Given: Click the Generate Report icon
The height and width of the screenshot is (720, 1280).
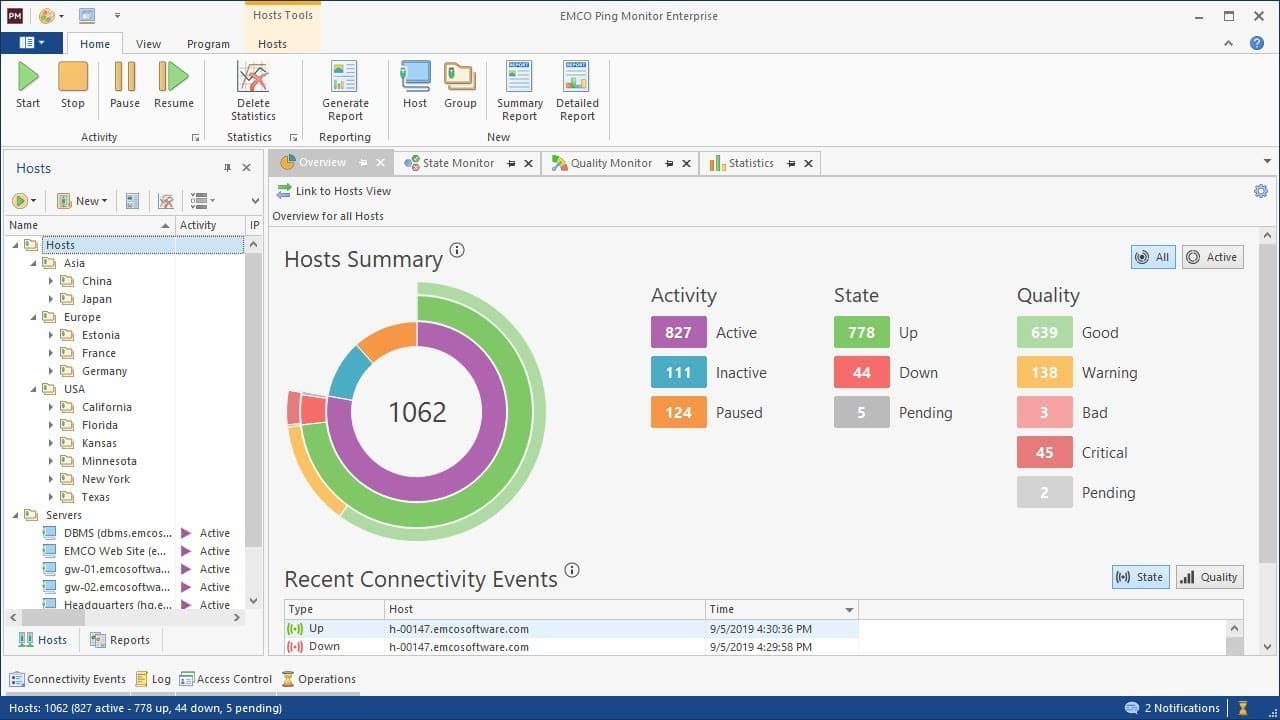Looking at the screenshot, I should point(344,88).
